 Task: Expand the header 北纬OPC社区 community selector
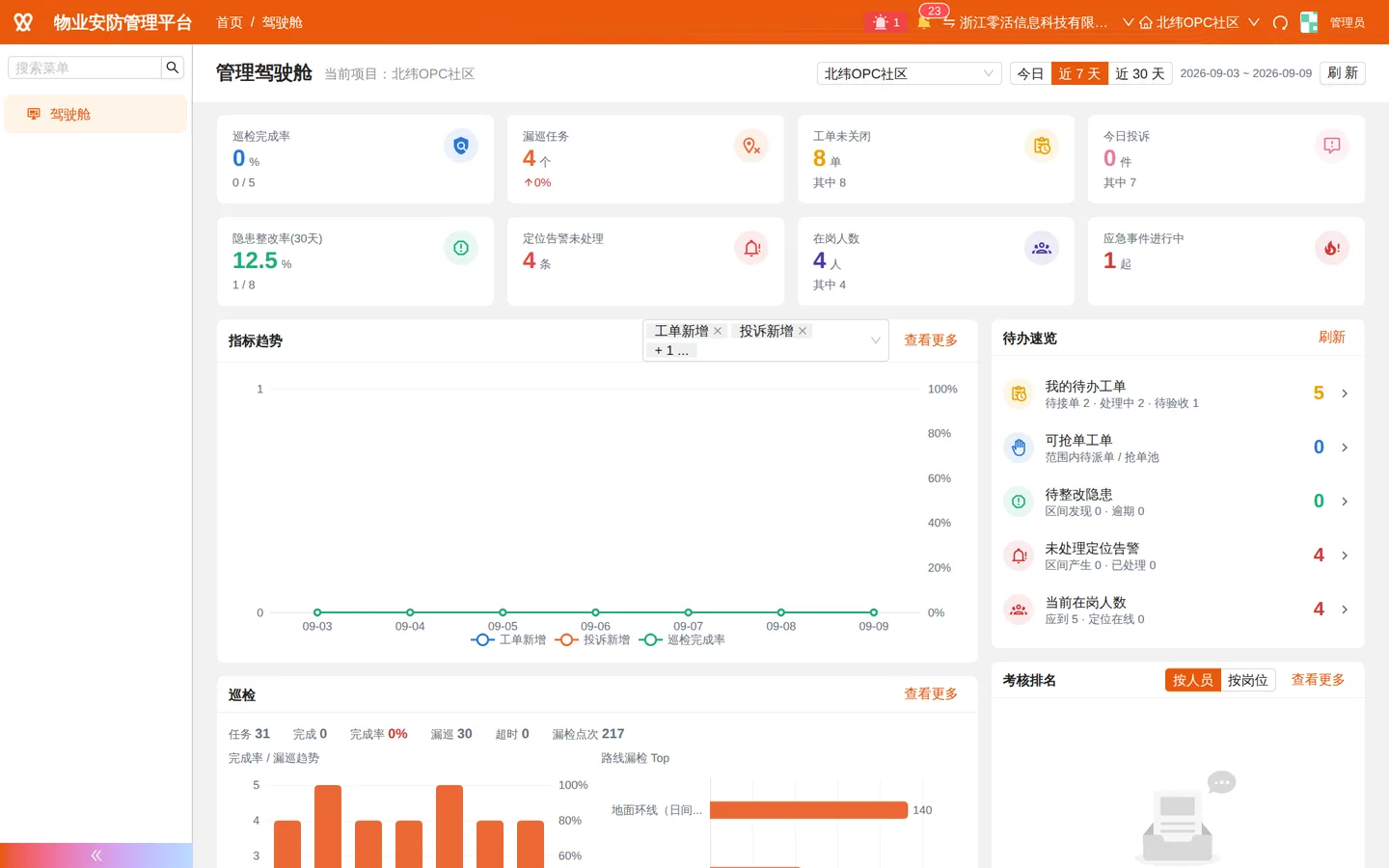coord(1199,22)
